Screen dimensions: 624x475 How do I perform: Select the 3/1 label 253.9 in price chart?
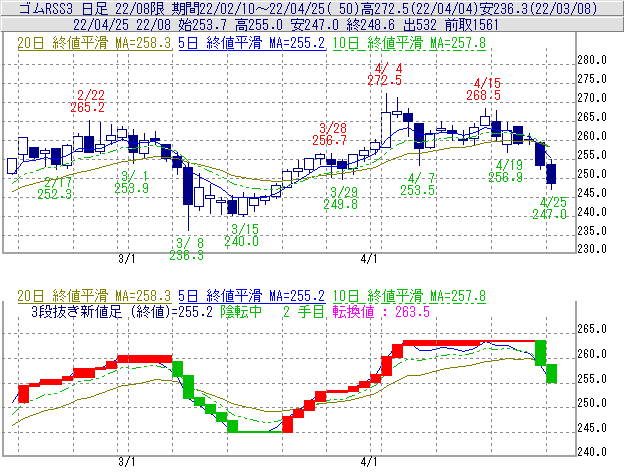point(132,188)
